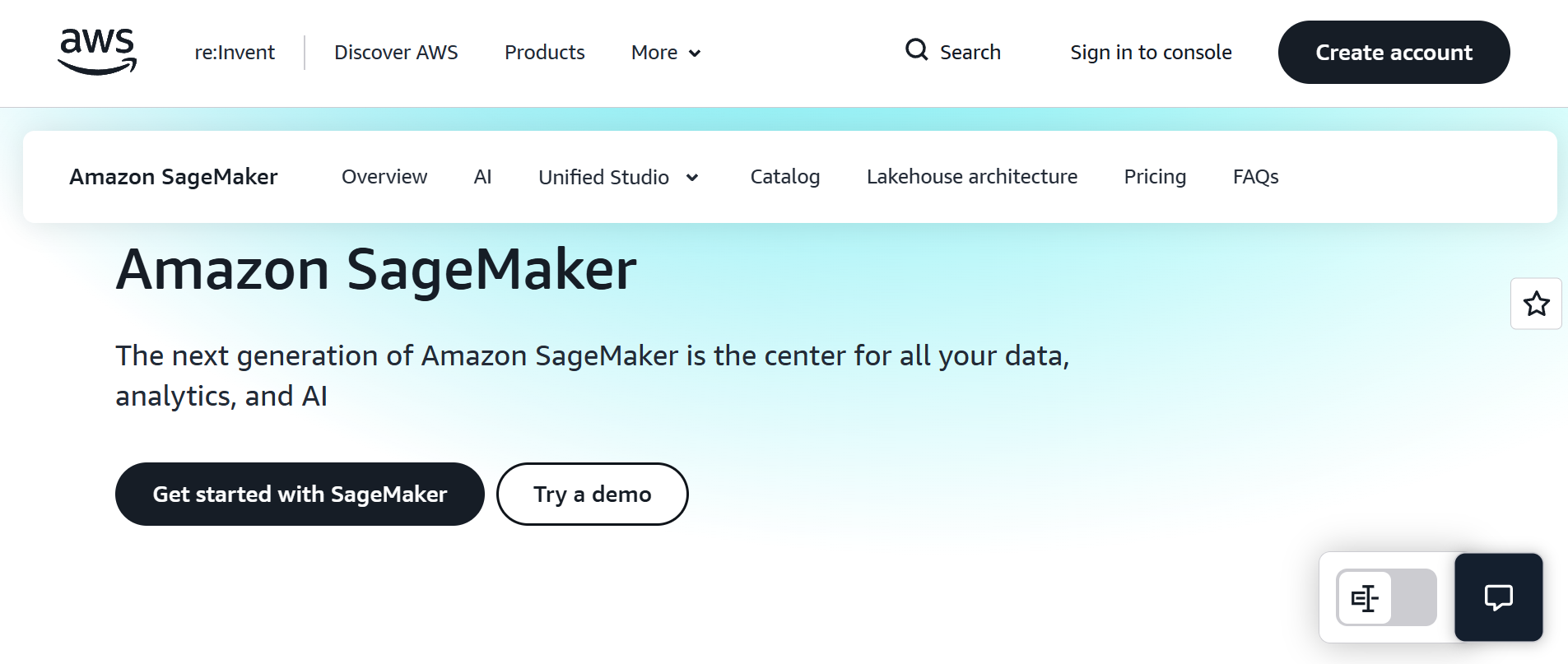The height and width of the screenshot is (664, 1568).
Task: Expand the Unified Studio dropdown
Action: coord(617,177)
